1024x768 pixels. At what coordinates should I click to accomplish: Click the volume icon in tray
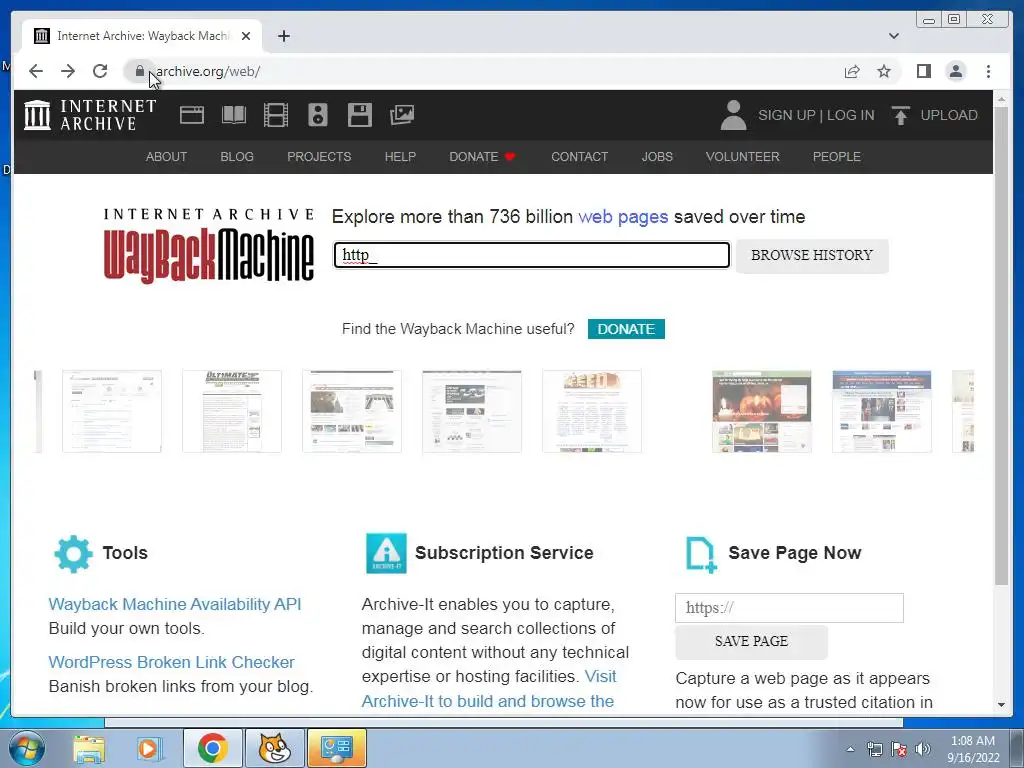922,749
